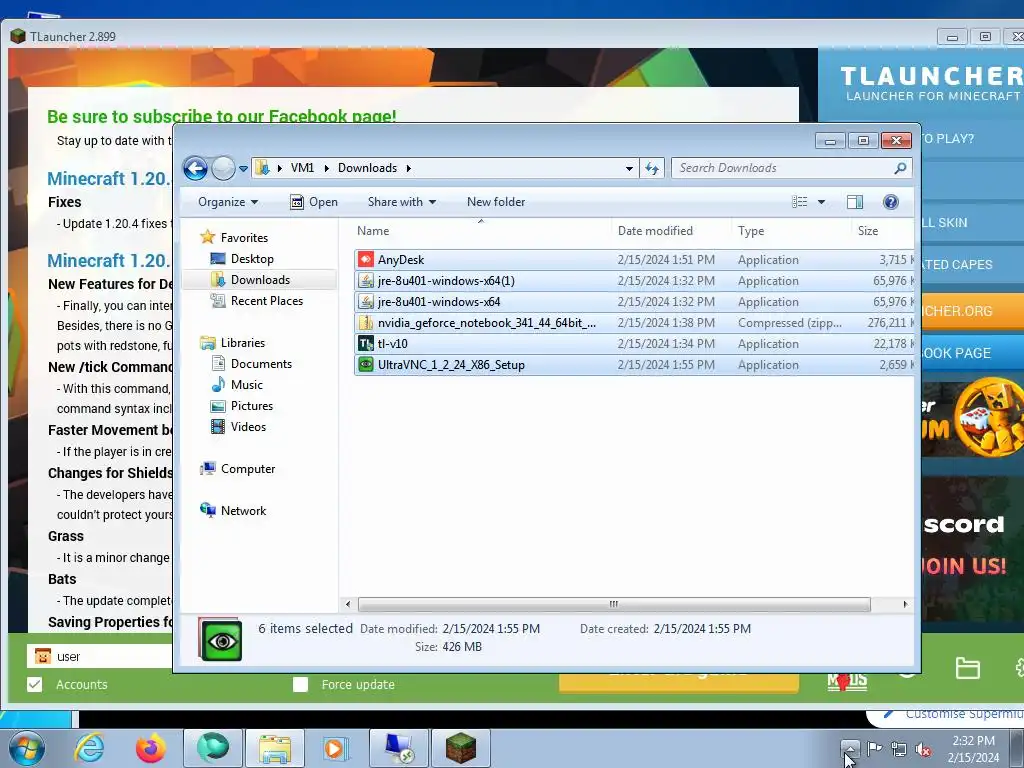
Task: Click VM1 in the address breadcrumb
Action: 302,168
